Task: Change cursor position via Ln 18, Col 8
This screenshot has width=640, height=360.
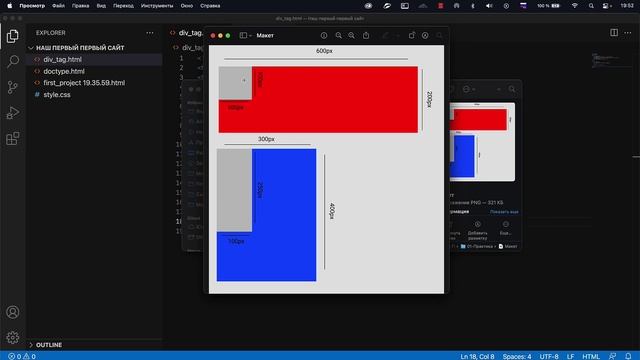Action: click(x=477, y=356)
